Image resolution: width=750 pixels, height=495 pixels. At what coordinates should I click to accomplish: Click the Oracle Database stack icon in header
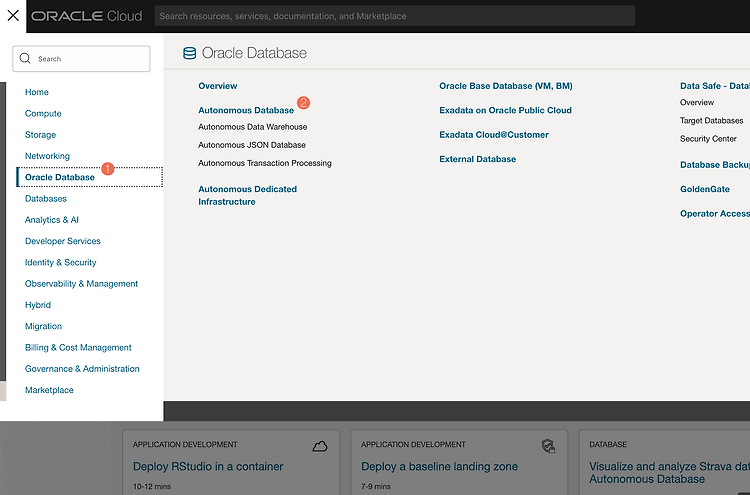pos(189,53)
